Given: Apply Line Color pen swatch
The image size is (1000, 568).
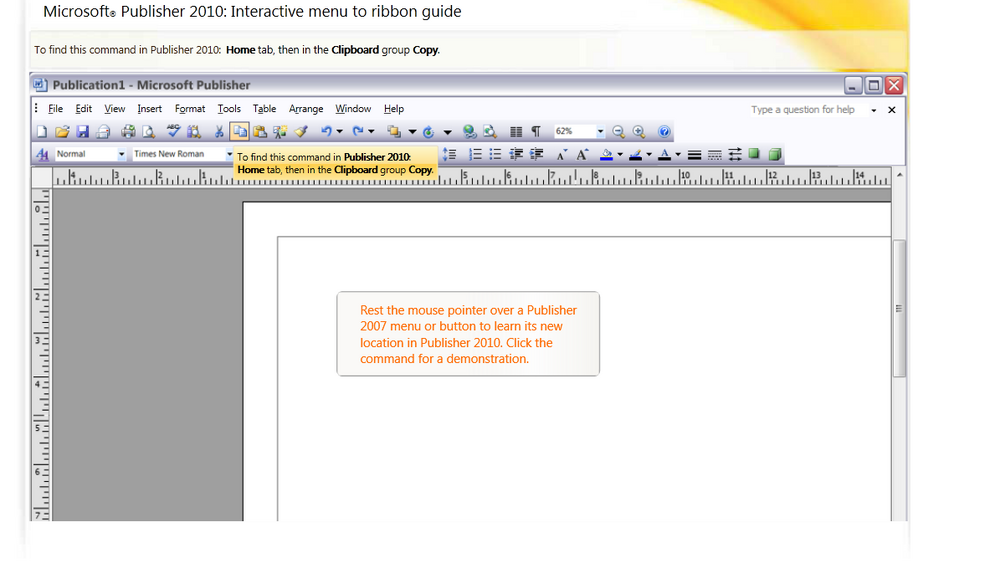Looking at the screenshot, I should [635, 154].
